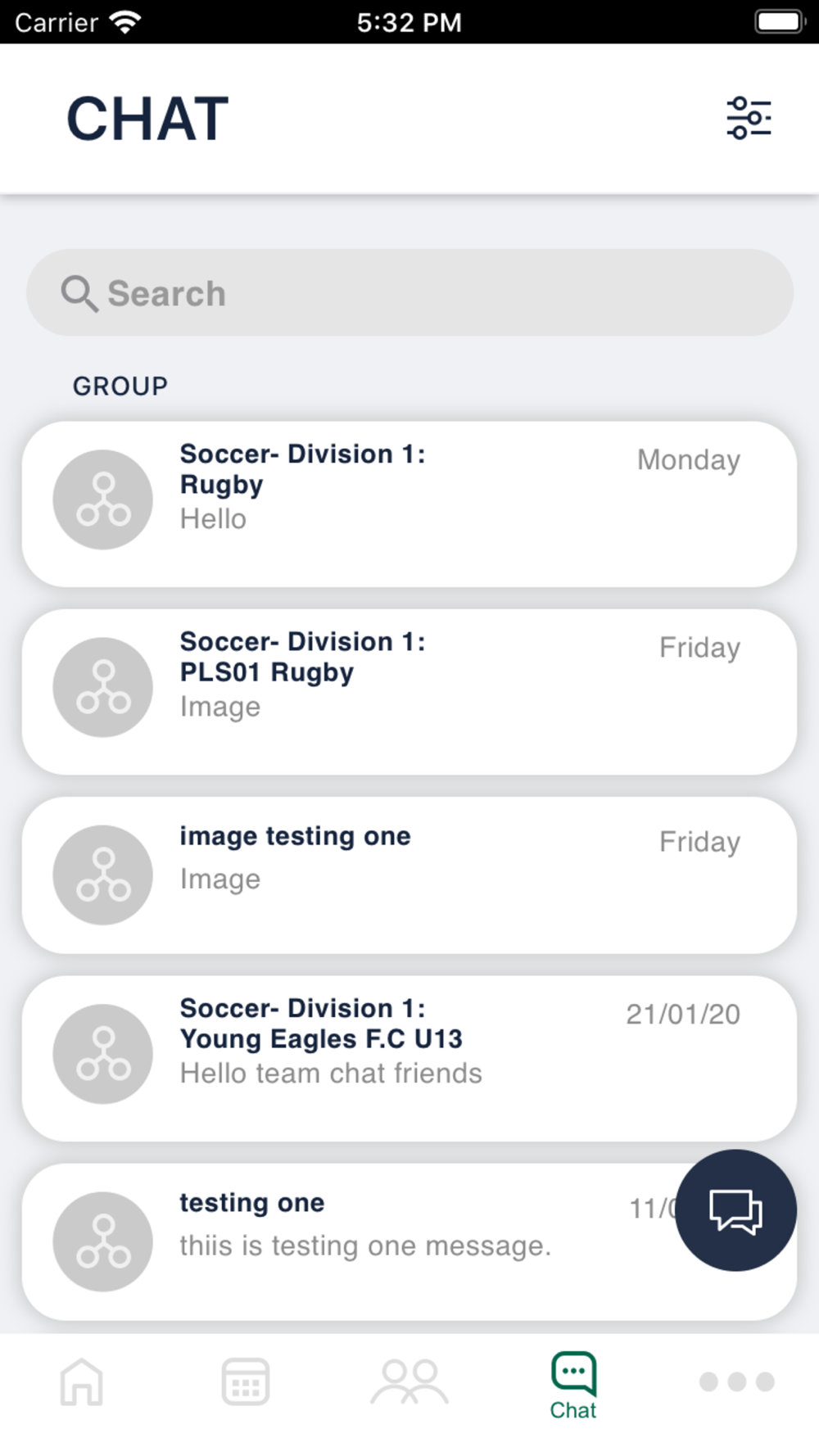Tap the Wi-Fi status bar icon

coord(125,22)
